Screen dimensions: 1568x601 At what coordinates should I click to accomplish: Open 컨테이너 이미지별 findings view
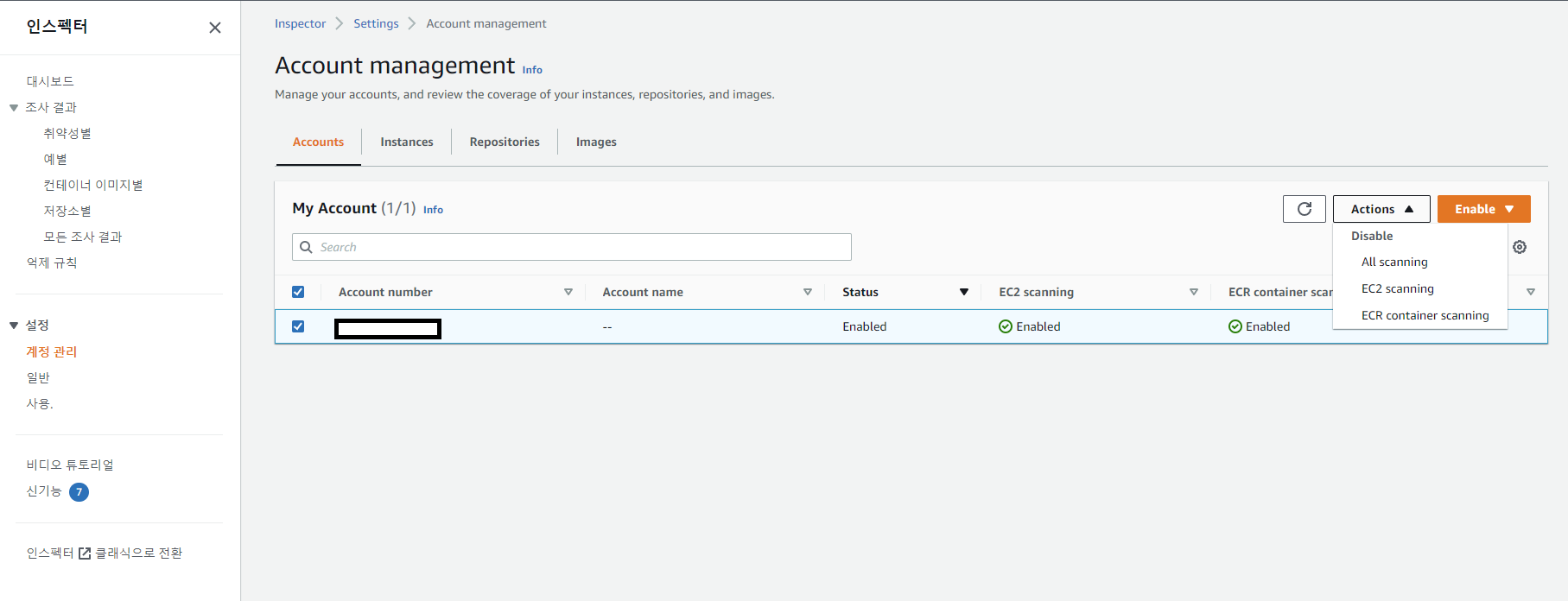click(93, 185)
